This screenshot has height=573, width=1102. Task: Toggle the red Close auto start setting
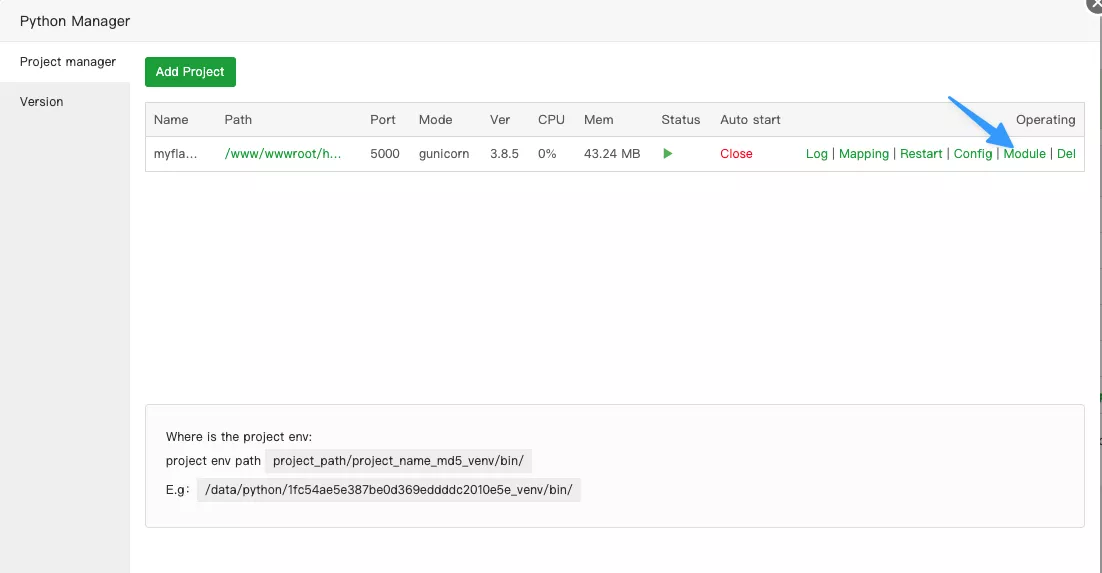click(736, 154)
